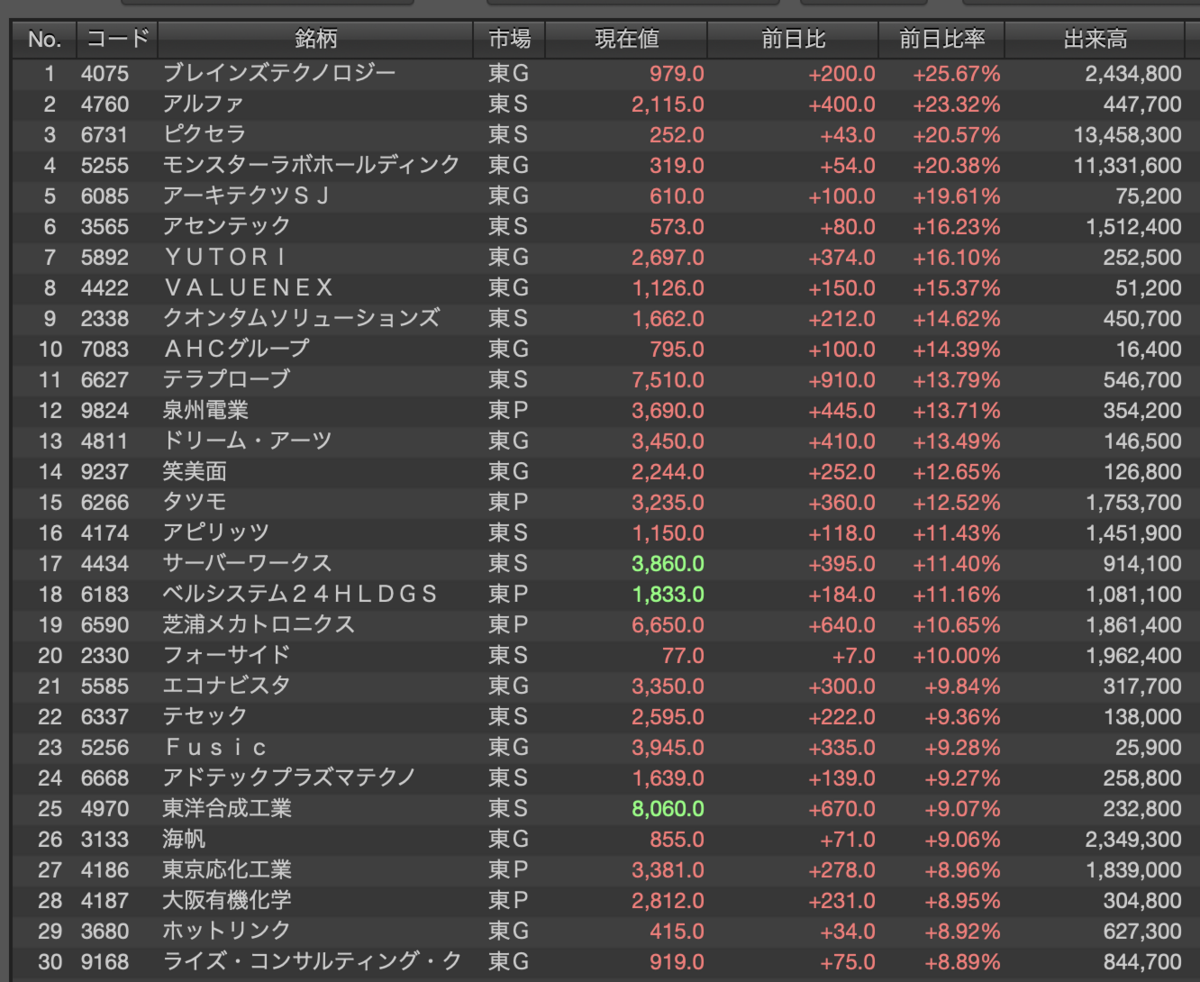Select the 大阪有機化学 stock name
1200x982 pixels.
[x=227, y=900]
